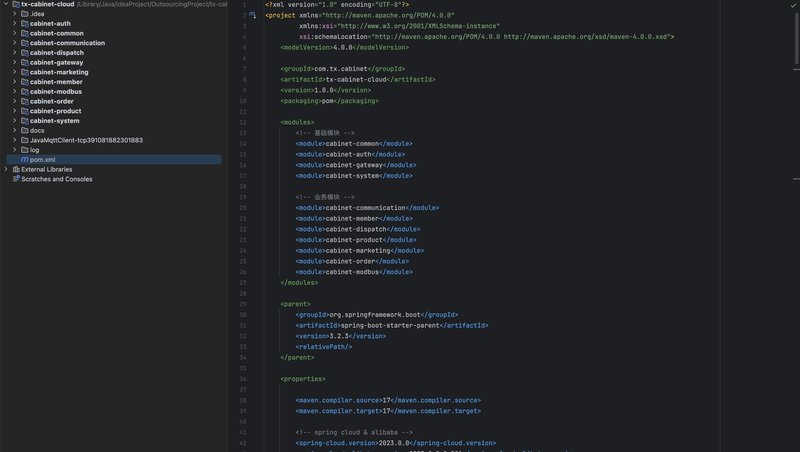The image size is (800, 452).
Task: Click the tx-cabinet-cloud project root icon
Action: 16,4
